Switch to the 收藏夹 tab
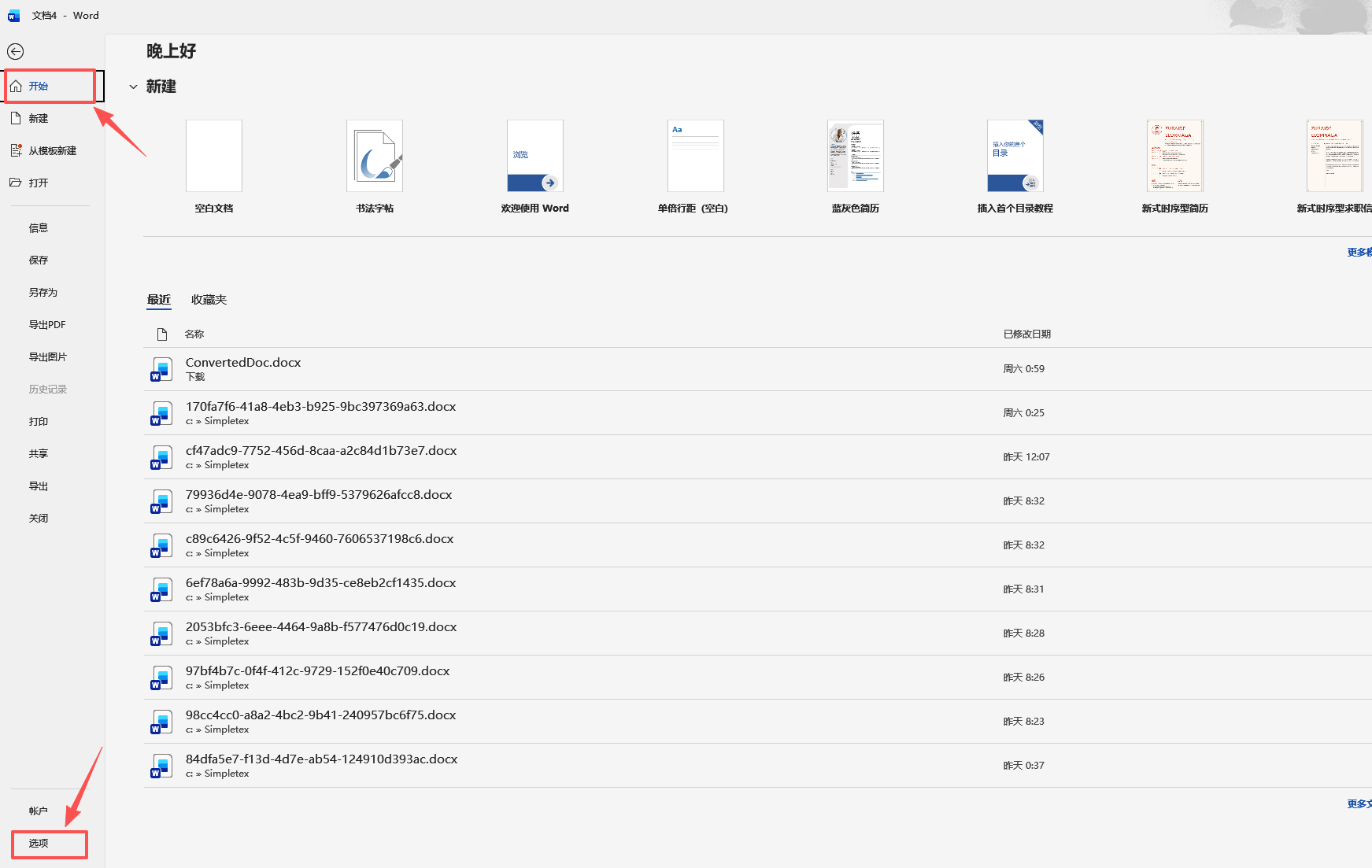This screenshot has width=1372, height=868. point(209,300)
